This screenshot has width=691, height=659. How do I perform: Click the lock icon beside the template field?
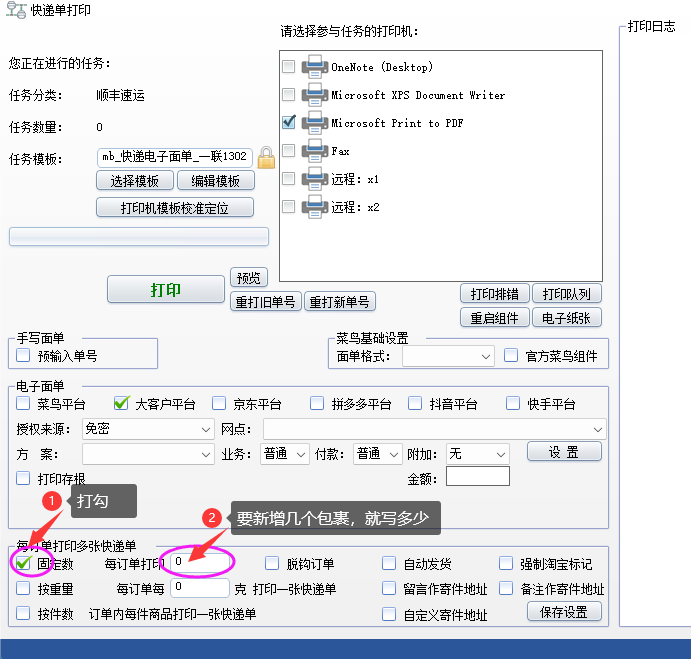[266, 157]
